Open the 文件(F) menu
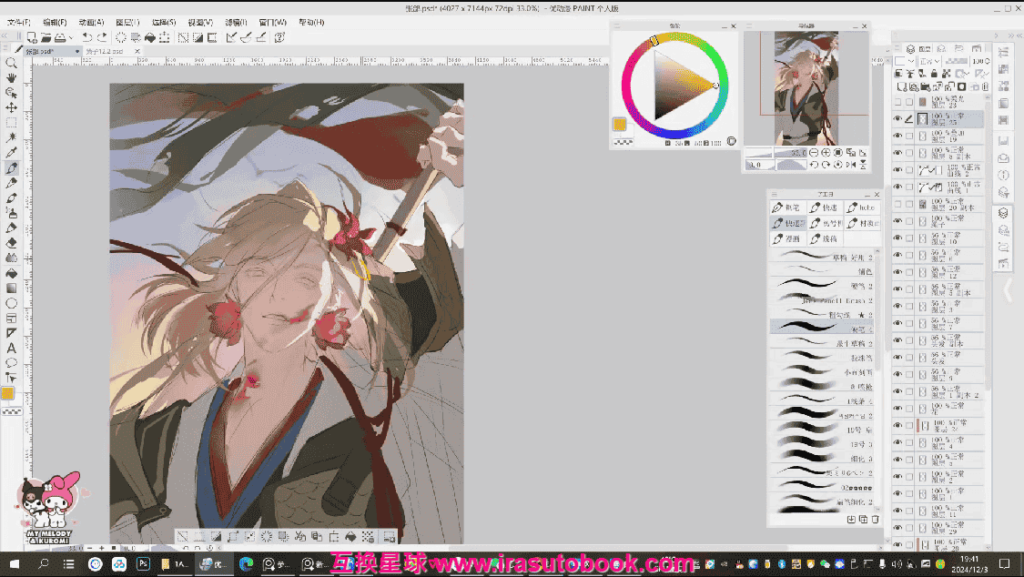This screenshot has width=1024, height=577. (x=18, y=22)
